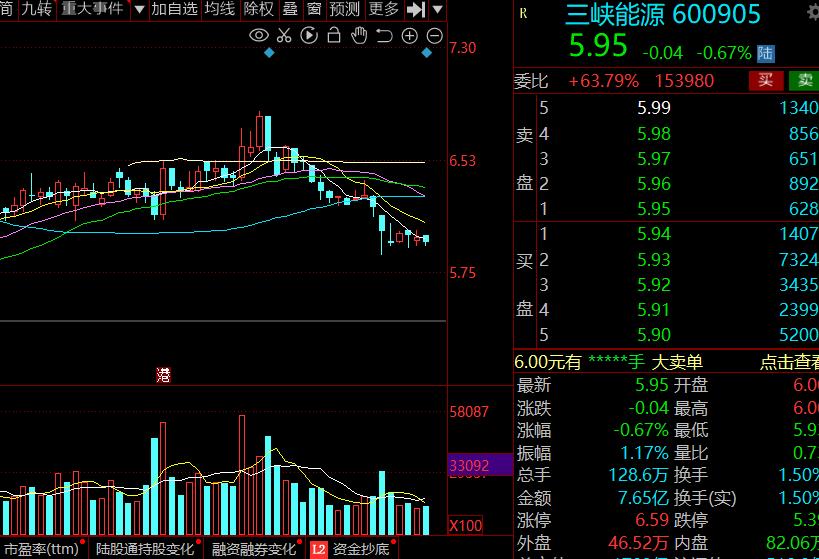
Task: Expand the 更多 toolbar menu
Action: 384,10
